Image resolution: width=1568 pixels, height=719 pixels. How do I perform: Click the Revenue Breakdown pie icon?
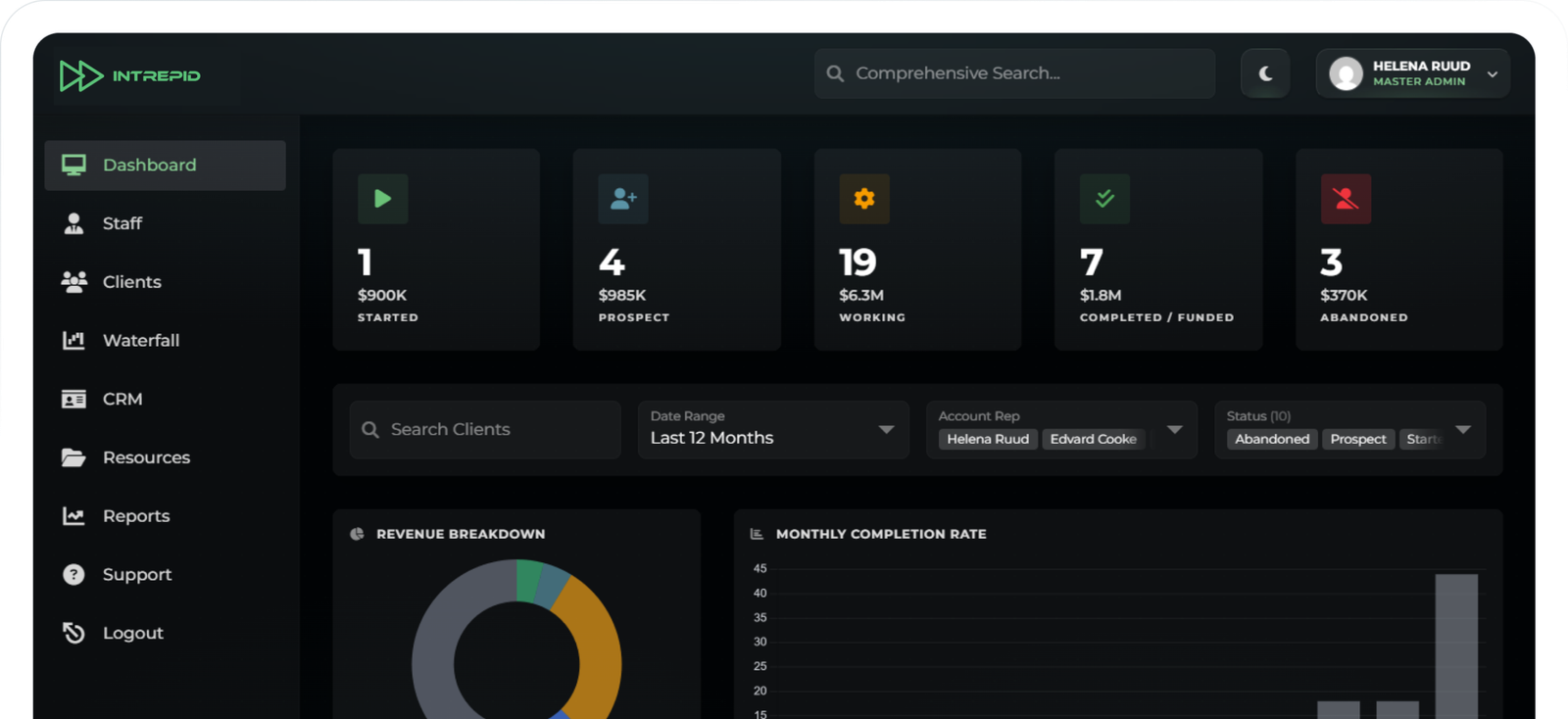pyautogui.click(x=357, y=534)
